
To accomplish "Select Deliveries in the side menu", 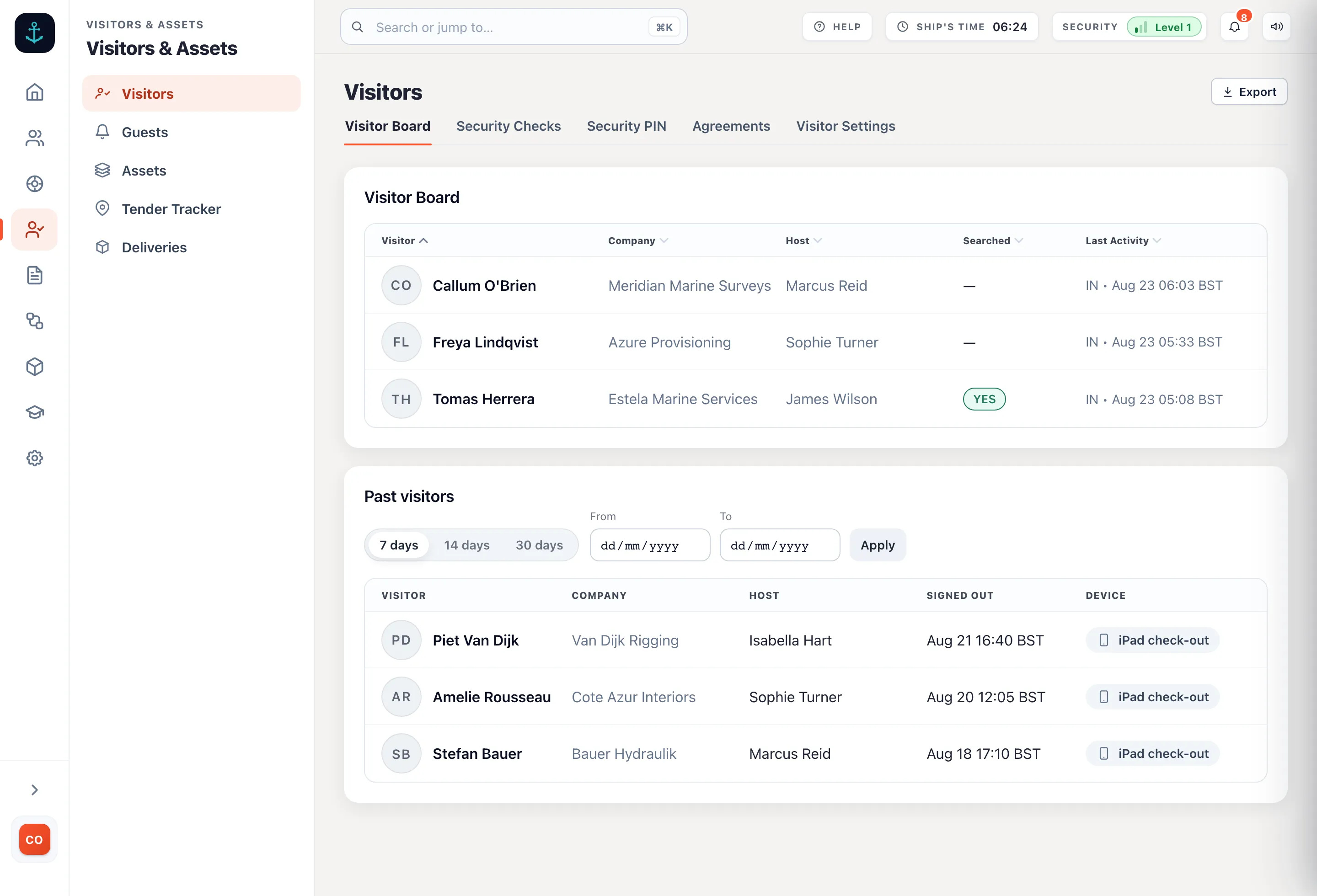I will click(x=192, y=247).
